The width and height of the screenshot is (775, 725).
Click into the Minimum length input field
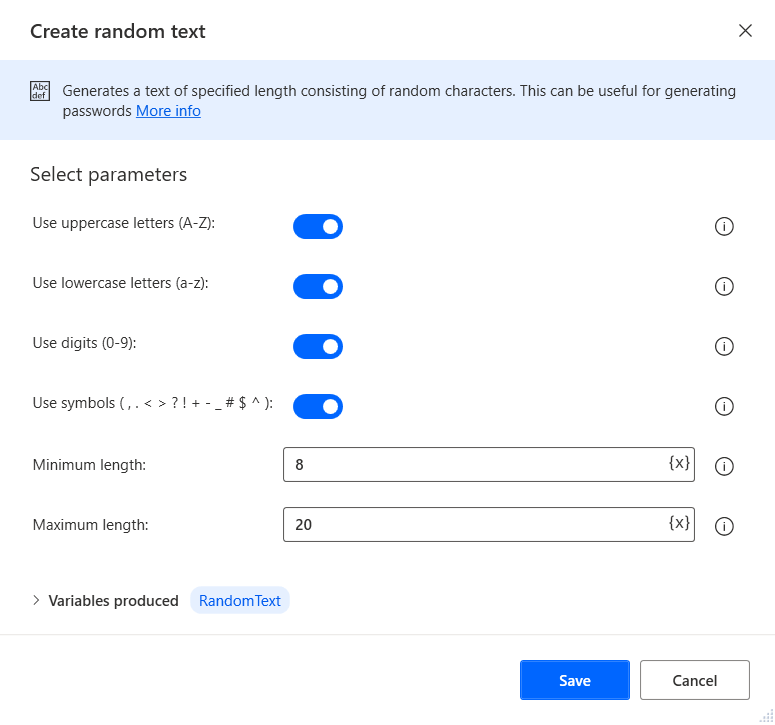click(x=489, y=465)
